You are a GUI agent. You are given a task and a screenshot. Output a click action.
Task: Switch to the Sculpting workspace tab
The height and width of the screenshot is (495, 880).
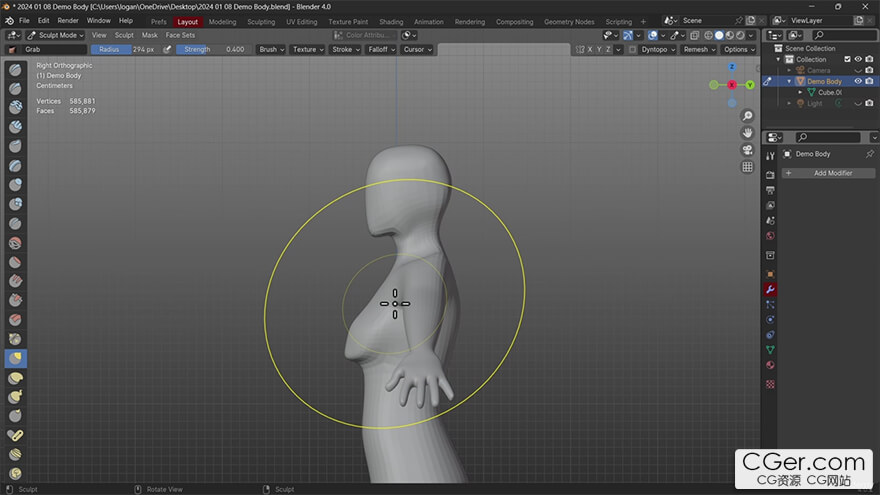261,22
